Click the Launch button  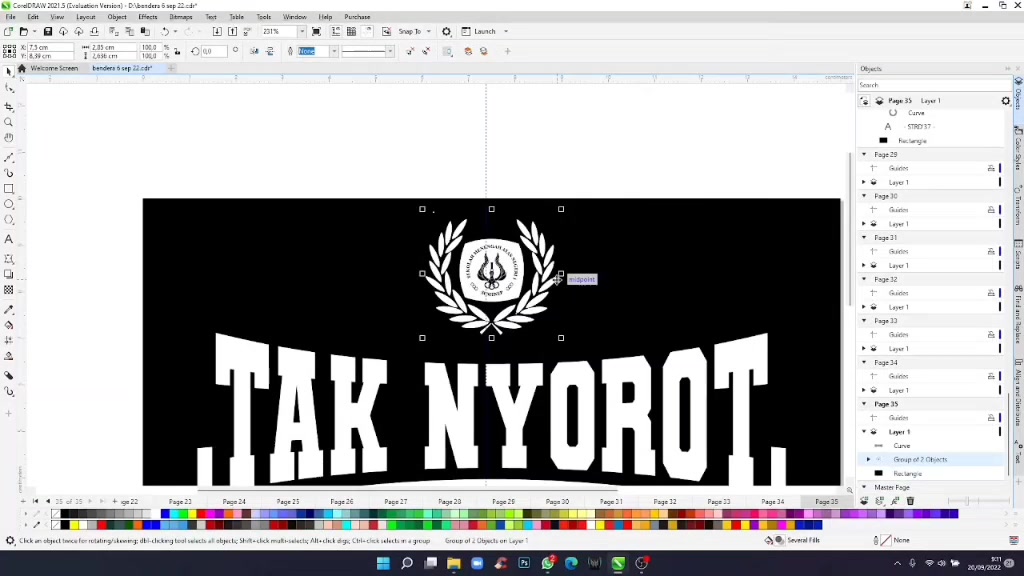479,31
